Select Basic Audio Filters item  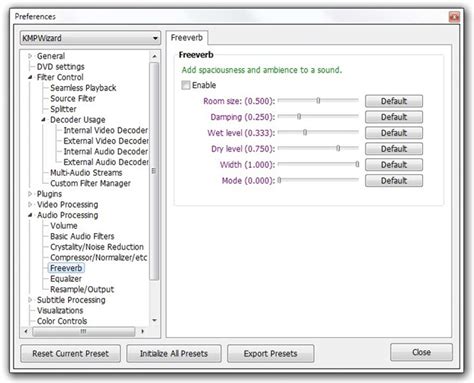[82, 236]
